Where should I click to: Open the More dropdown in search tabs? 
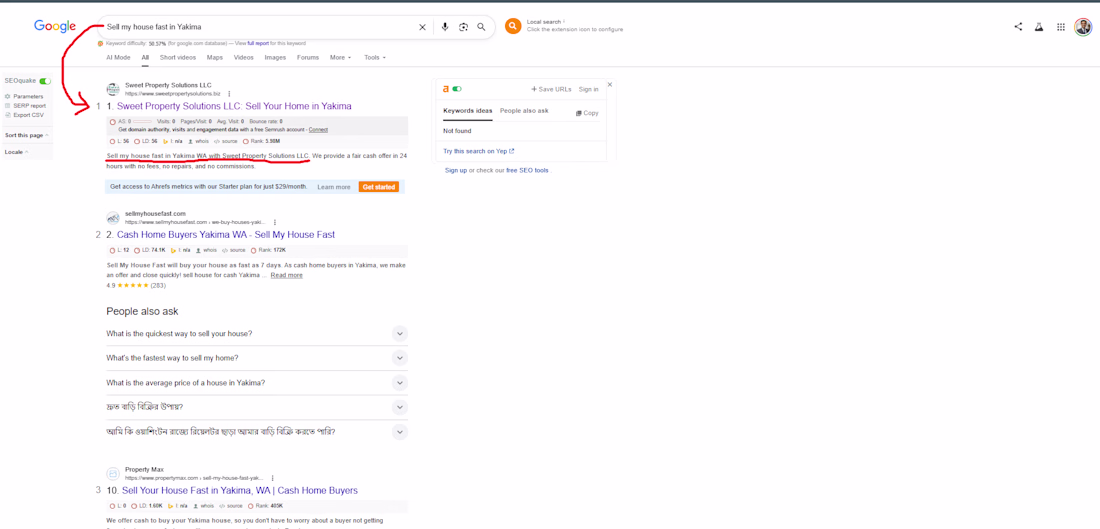point(340,58)
